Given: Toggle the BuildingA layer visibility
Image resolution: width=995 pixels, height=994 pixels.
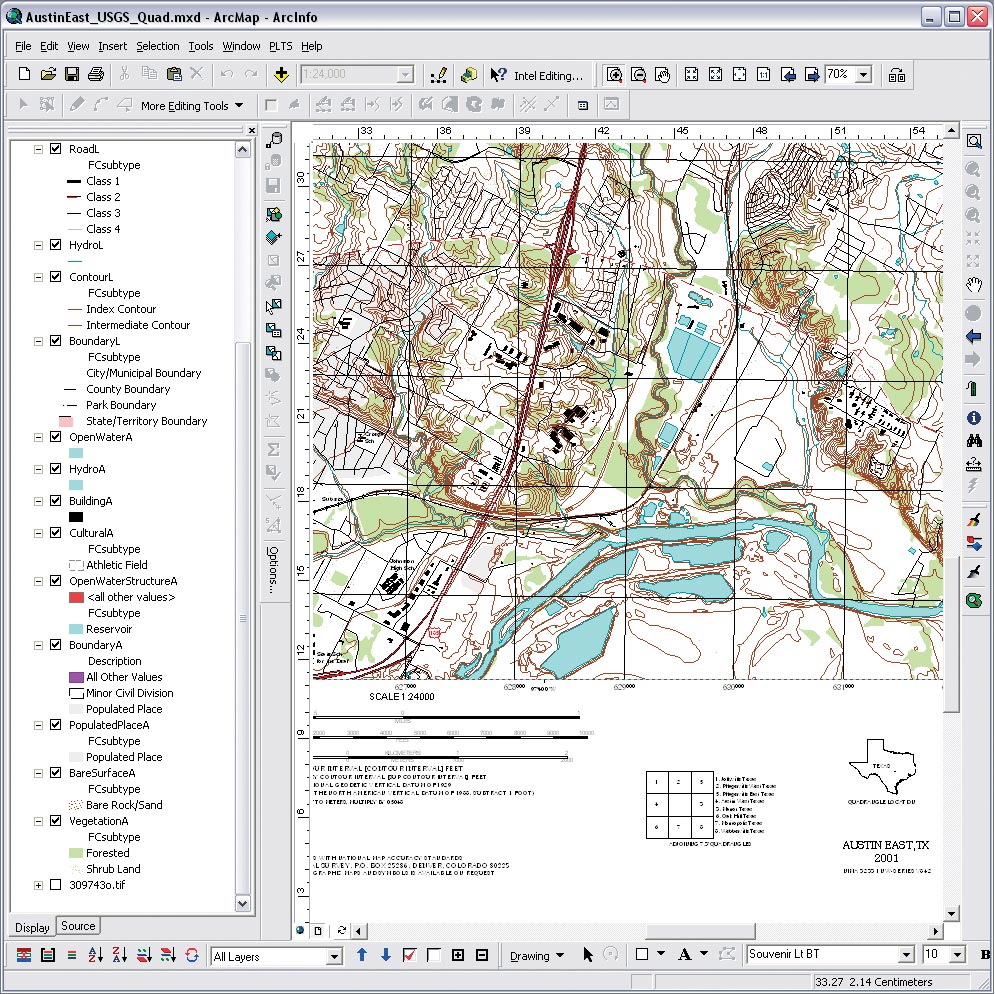Looking at the screenshot, I should coord(56,501).
